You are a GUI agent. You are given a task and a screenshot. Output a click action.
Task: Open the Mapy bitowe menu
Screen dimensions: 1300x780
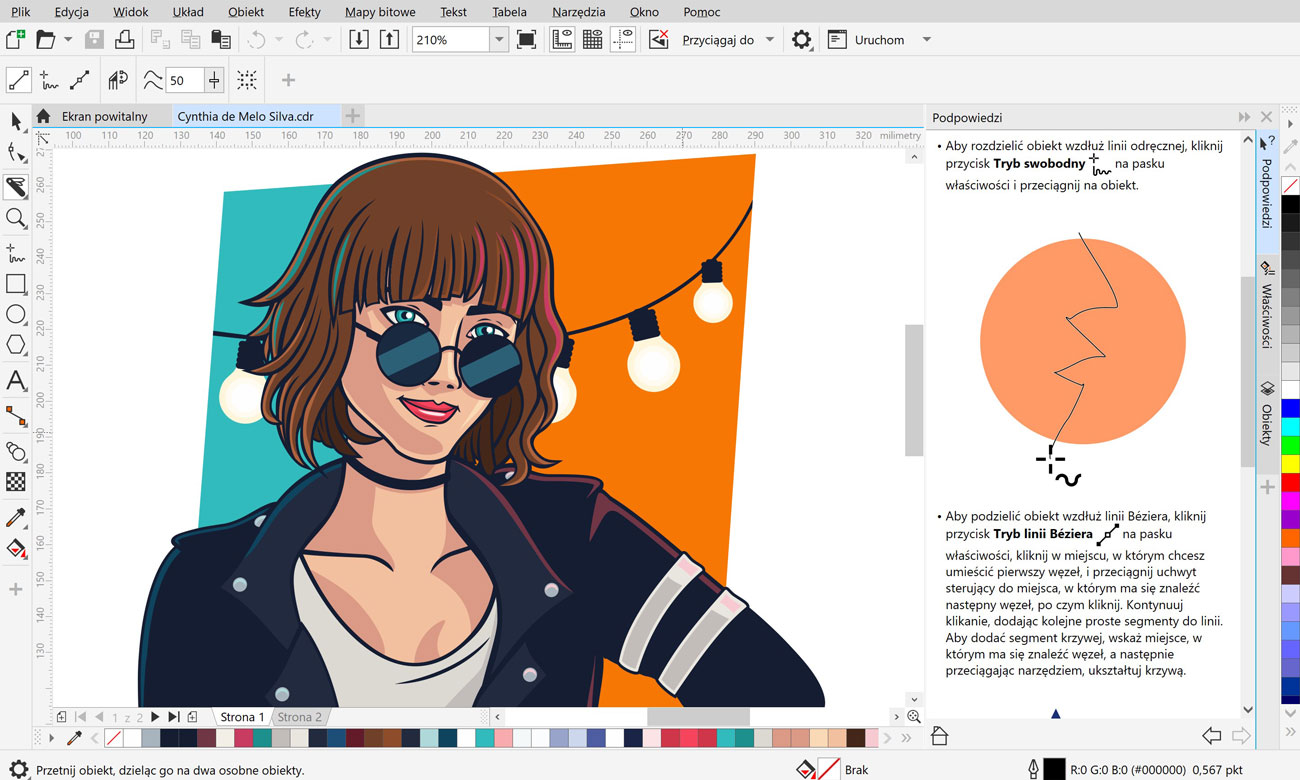point(380,12)
